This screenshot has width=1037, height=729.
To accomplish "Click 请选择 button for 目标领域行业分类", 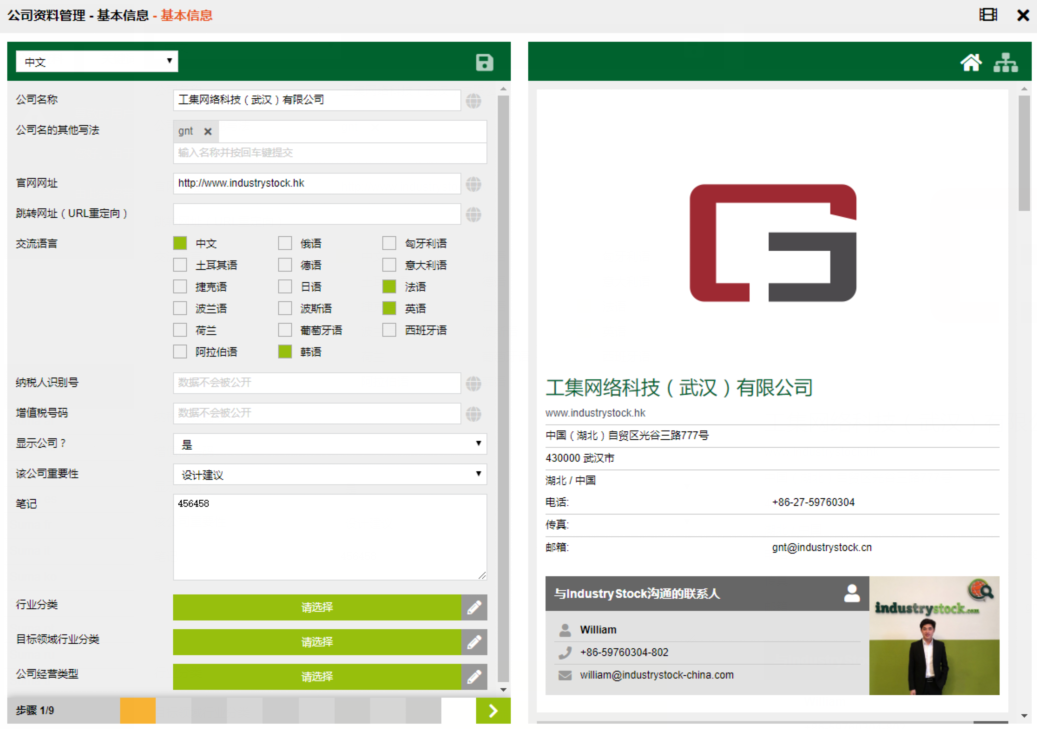I will click(x=317, y=642).
